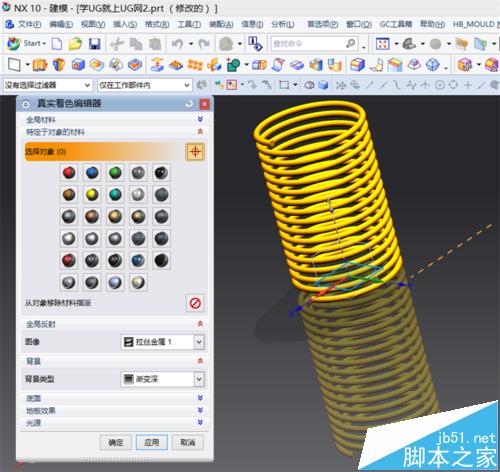
Task: Save the part with the floppy disk icon
Action: coord(95,44)
